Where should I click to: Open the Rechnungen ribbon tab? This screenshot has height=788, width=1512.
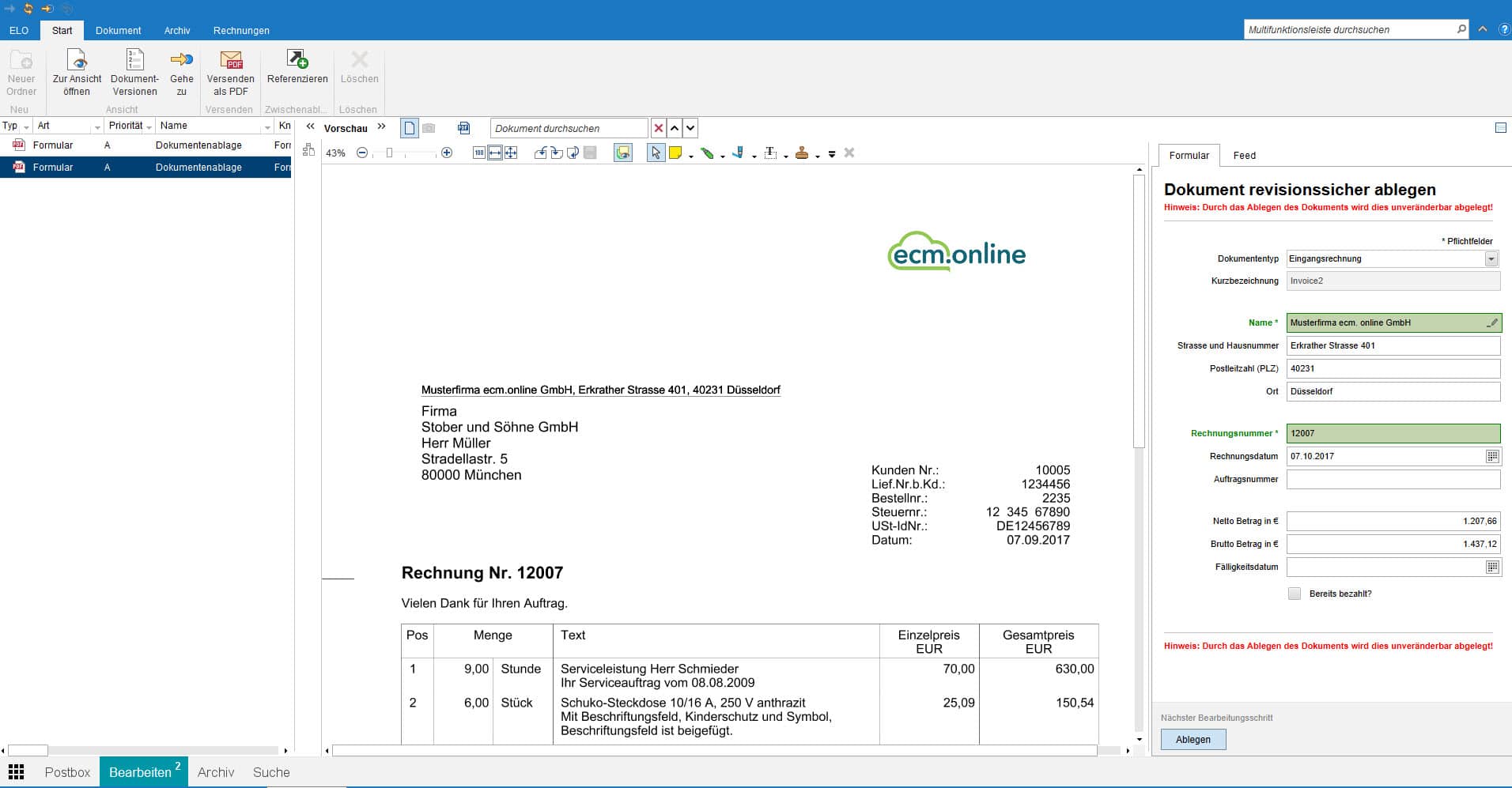click(x=241, y=31)
